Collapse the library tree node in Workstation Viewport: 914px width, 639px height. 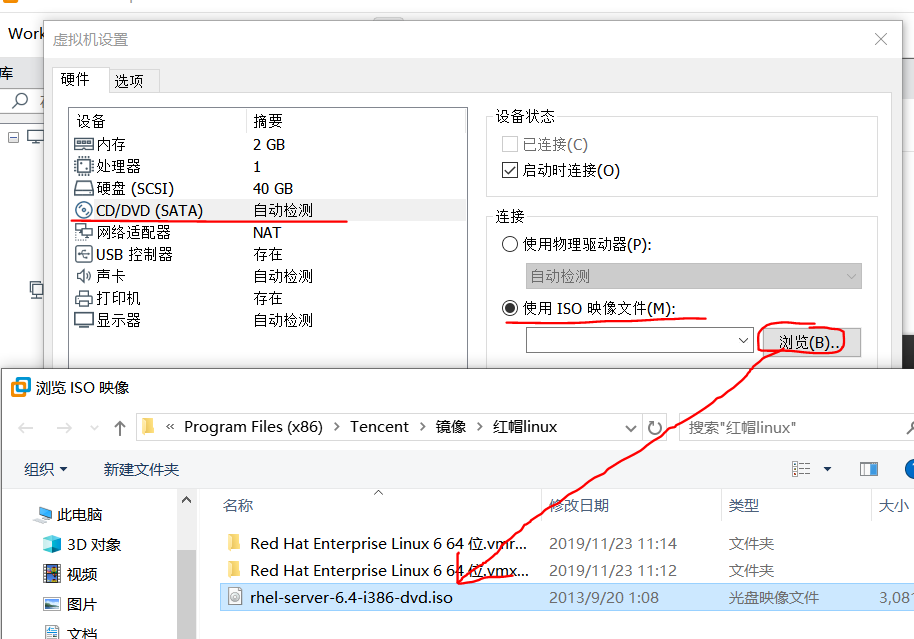13,138
